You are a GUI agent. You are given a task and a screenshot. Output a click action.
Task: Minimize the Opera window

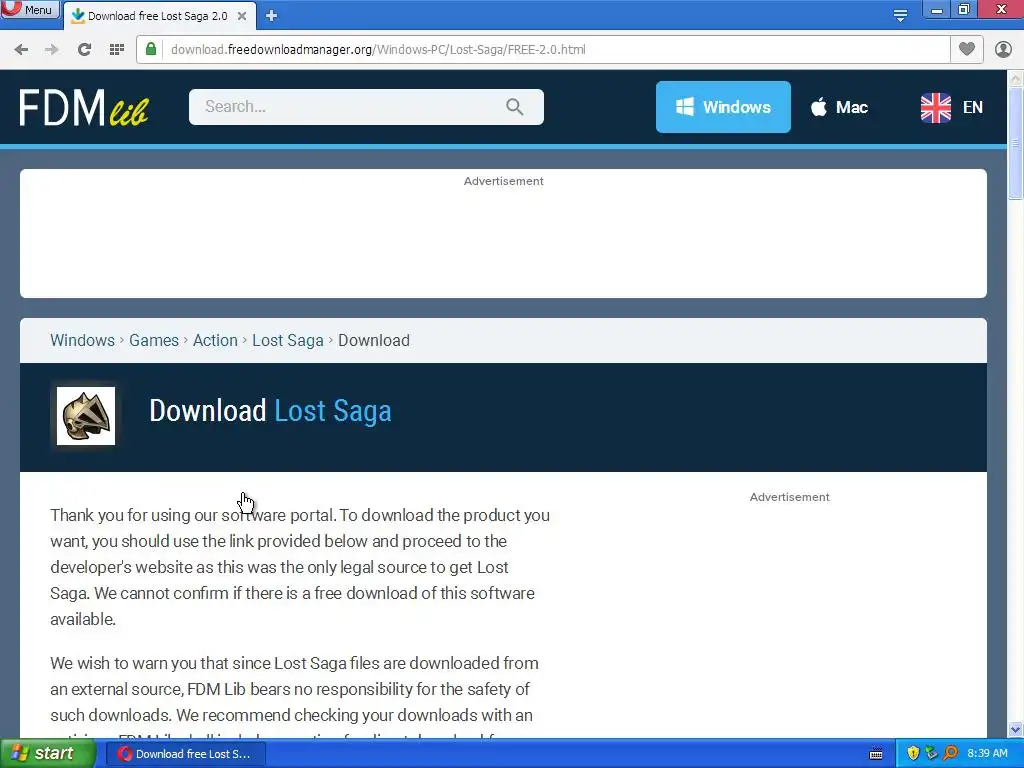(x=936, y=9)
